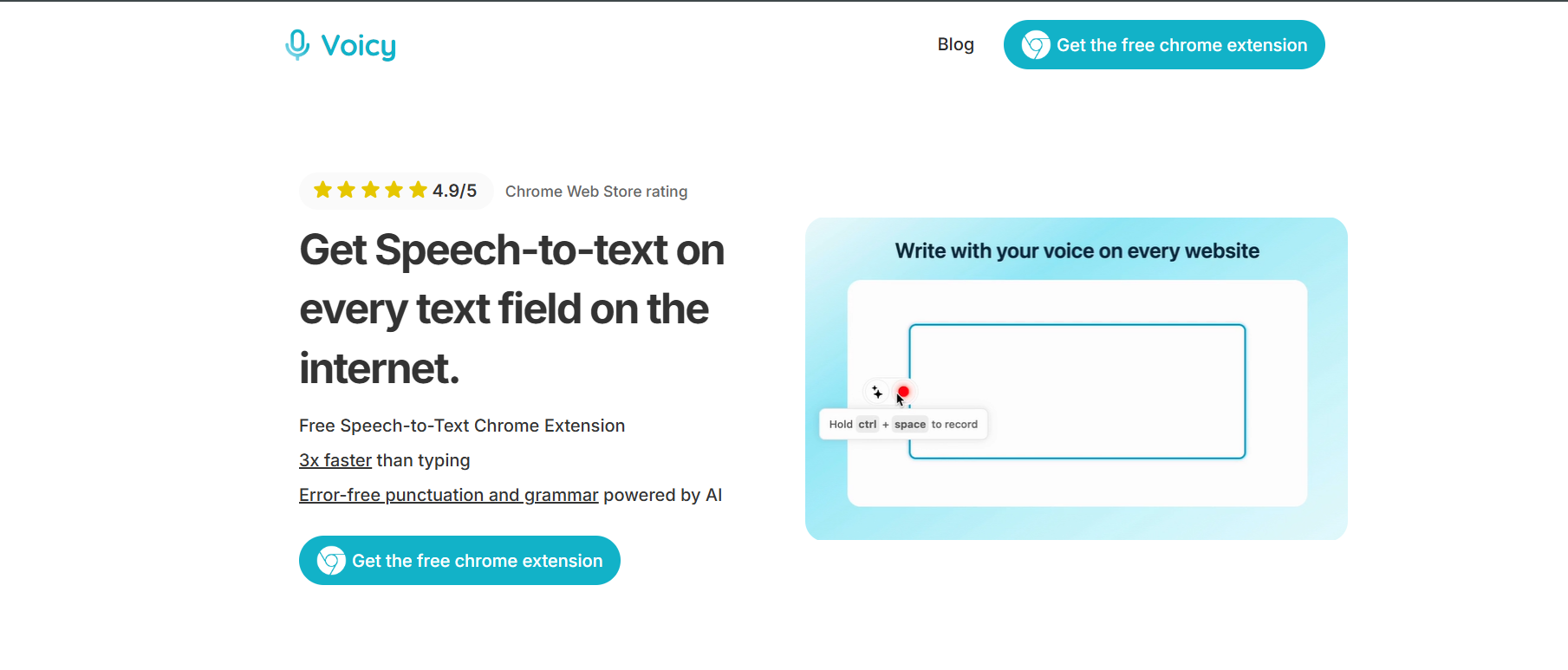Click the Chrome Web Store rating text
Image resolution: width=1568 pixels, height=670 pixels.
(596, 192)
